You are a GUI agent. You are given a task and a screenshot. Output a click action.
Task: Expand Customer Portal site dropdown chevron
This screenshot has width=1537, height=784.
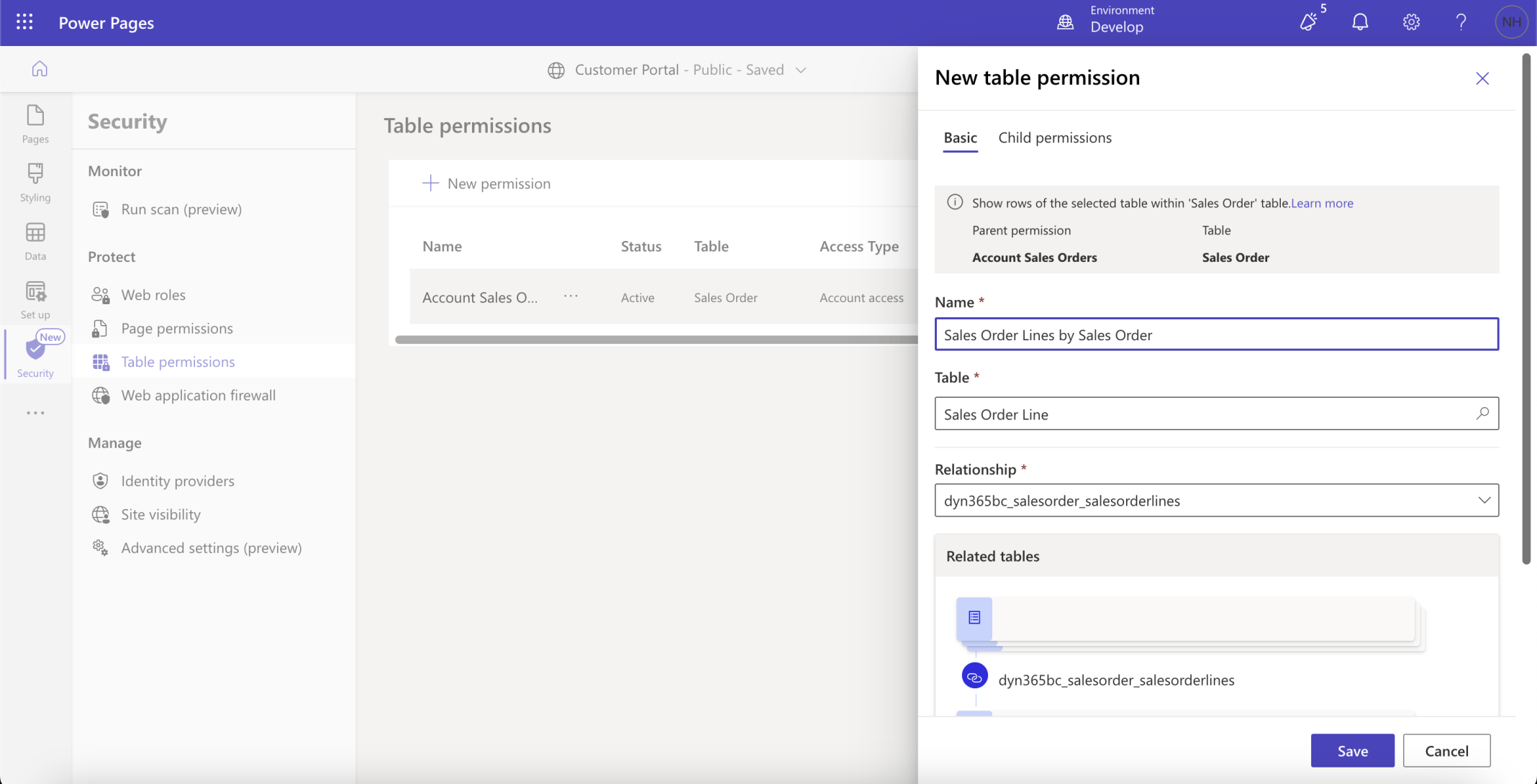(x=801, y=70)
